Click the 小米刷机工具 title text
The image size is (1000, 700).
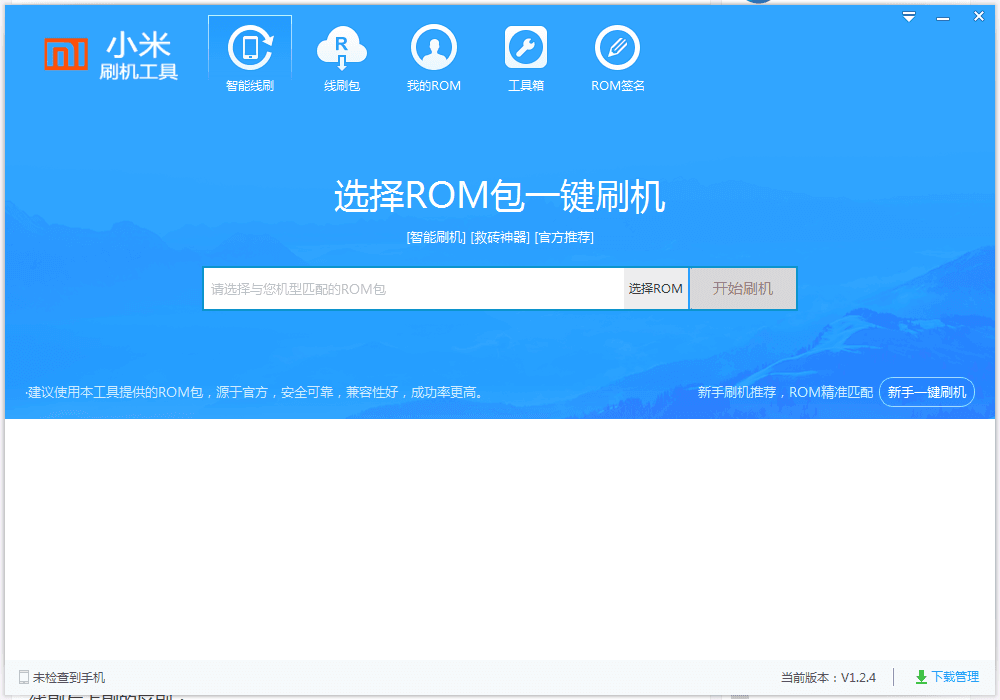[x=138, y=56]
